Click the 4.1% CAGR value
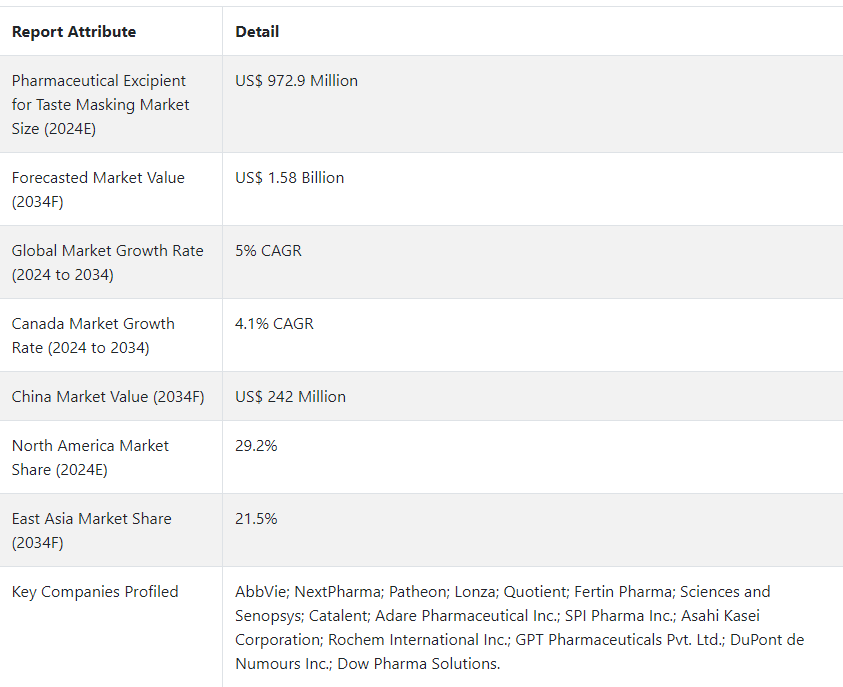 point(274,324)
